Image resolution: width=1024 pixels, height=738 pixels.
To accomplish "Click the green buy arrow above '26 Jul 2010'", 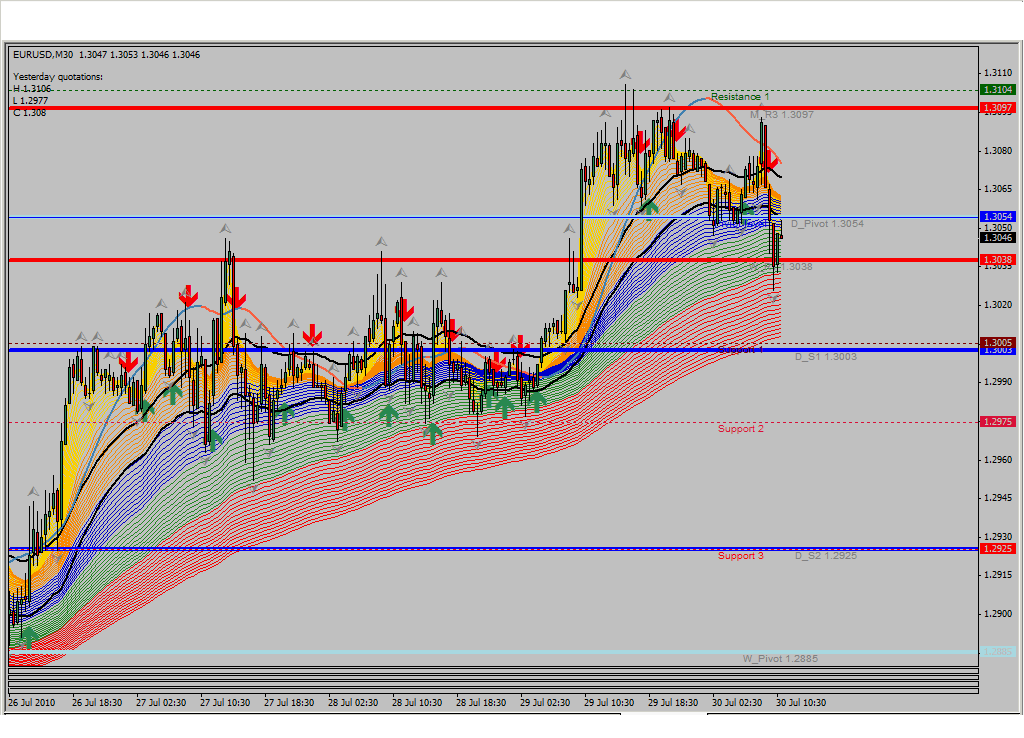I will click(28, 637).
